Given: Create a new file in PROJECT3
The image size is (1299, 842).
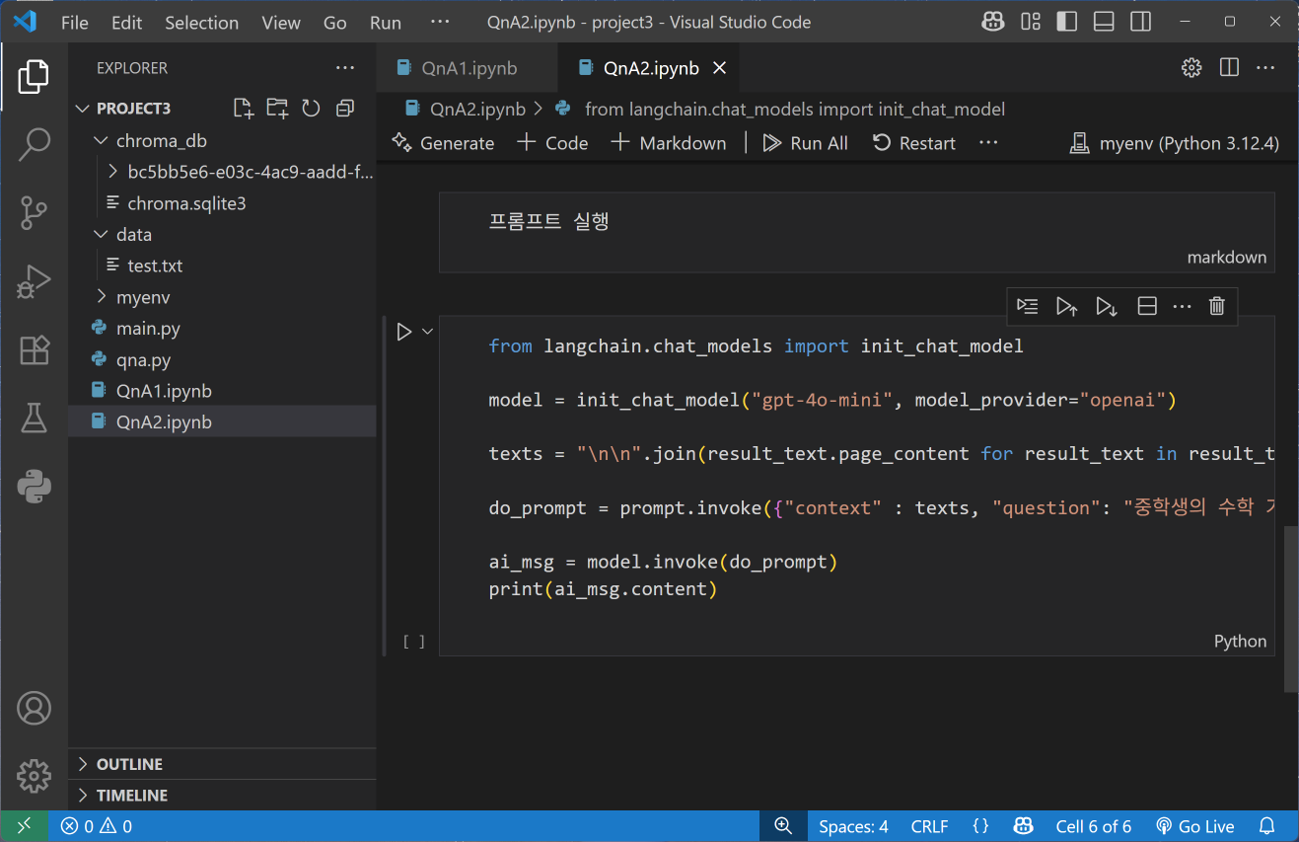Looking at the screenshot, I should [243, 108].
